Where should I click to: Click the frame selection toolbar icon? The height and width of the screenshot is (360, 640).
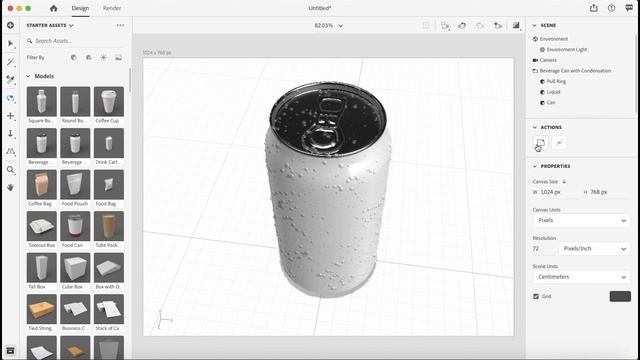coord(426,26)
